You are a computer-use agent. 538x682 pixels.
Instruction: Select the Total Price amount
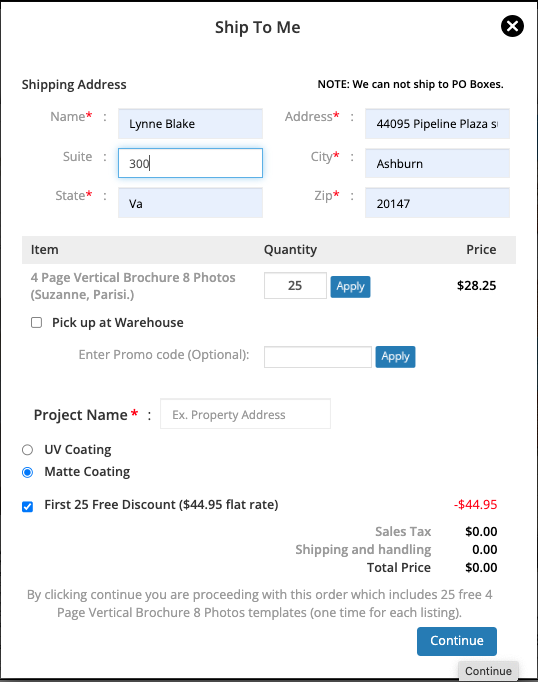point(481,568)
